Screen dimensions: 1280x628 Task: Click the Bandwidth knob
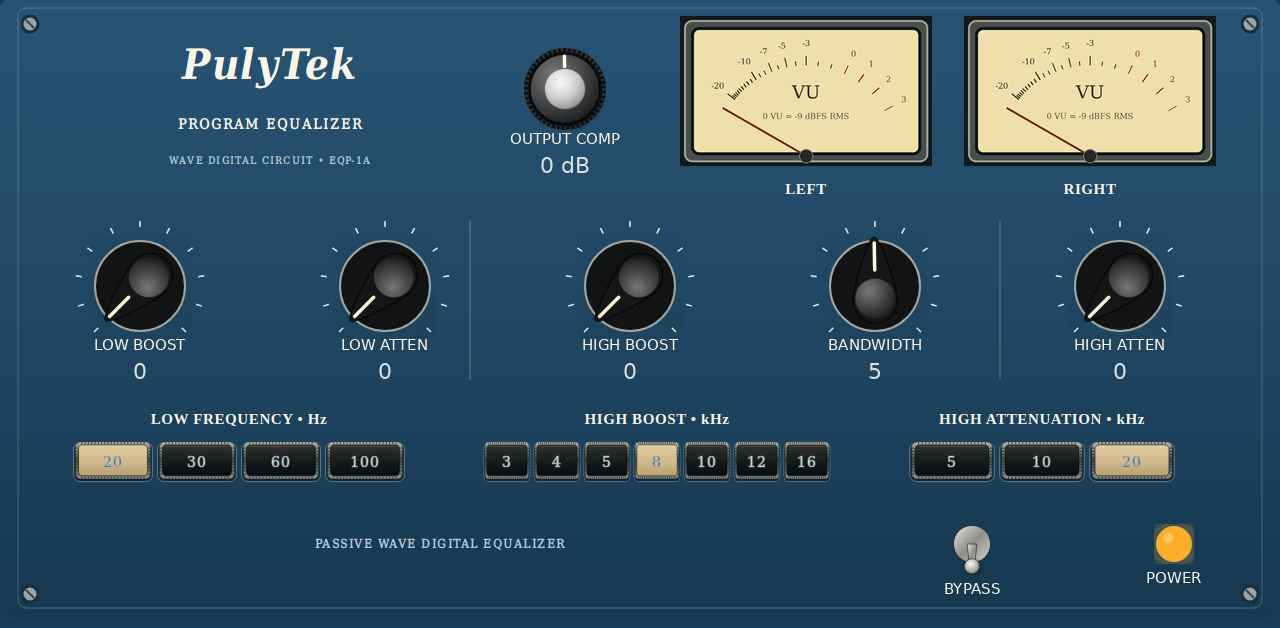pos(875,286)
